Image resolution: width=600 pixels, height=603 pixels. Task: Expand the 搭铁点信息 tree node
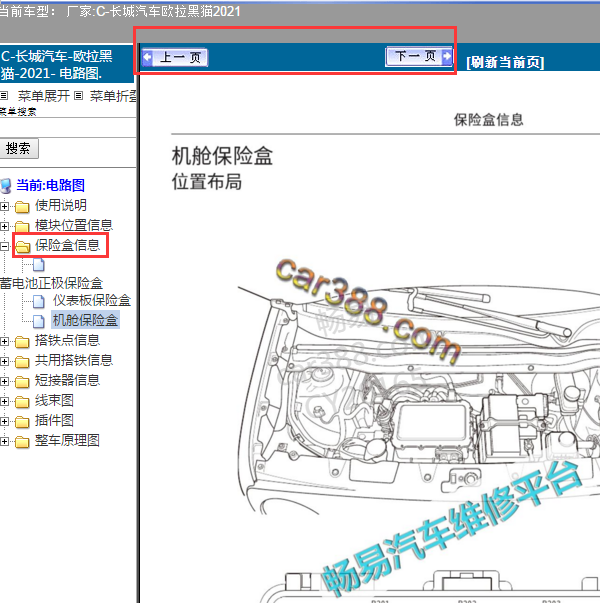[x=4, y=341]
